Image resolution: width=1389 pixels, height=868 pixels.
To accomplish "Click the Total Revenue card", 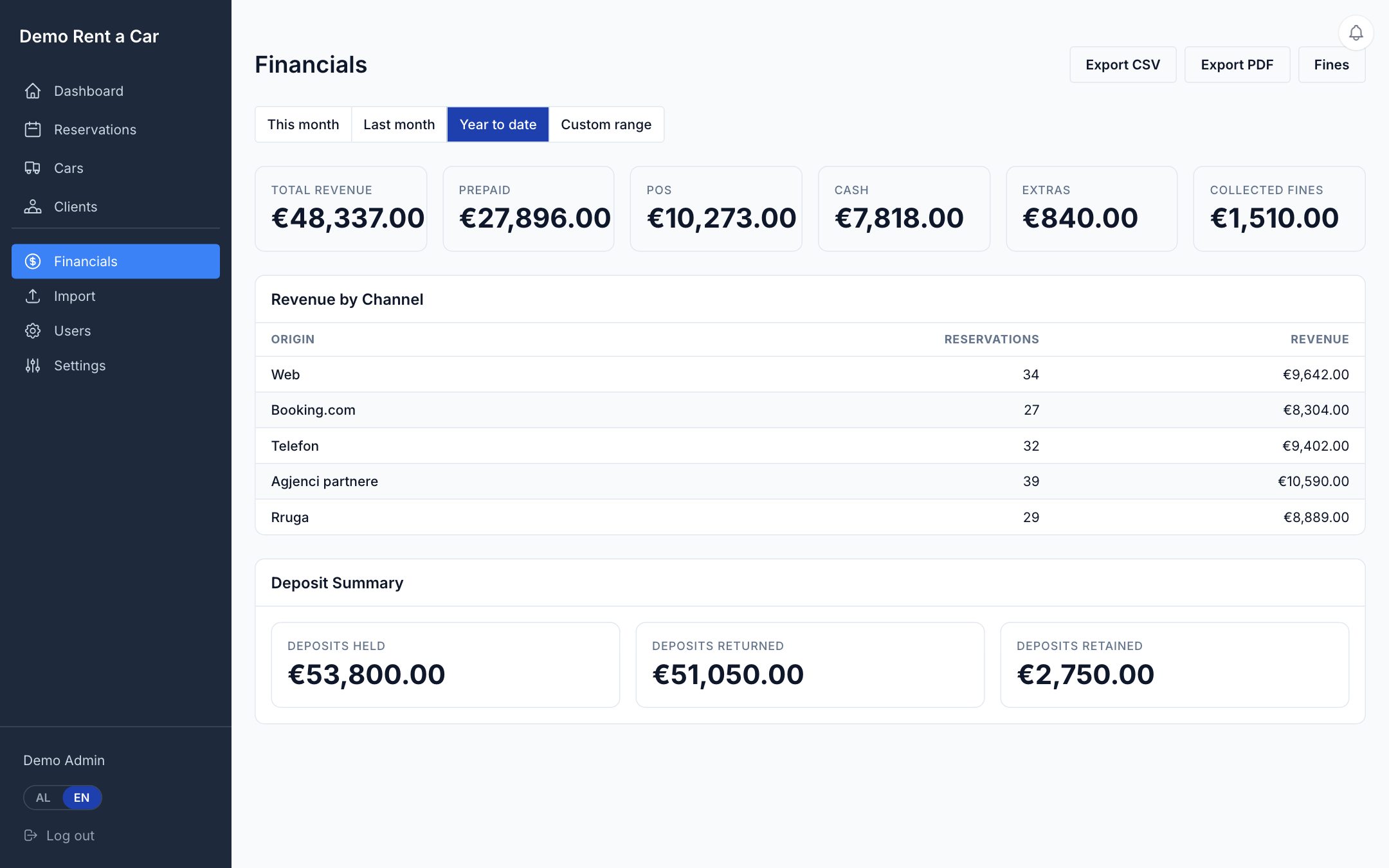I will click(341, 209).
